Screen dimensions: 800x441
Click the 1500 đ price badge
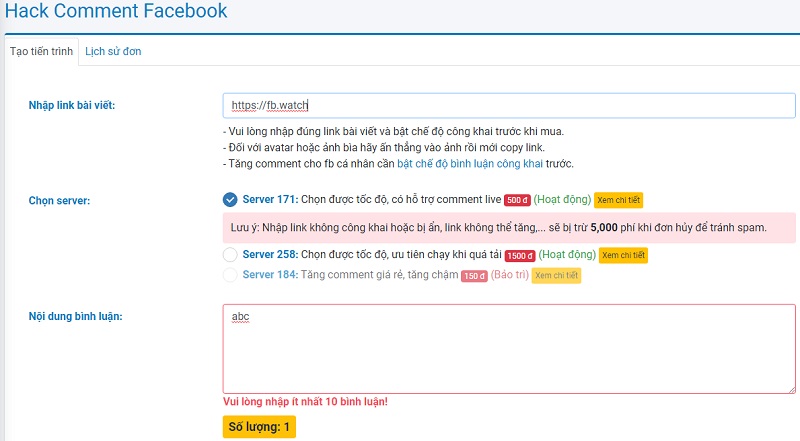(520, 256)
